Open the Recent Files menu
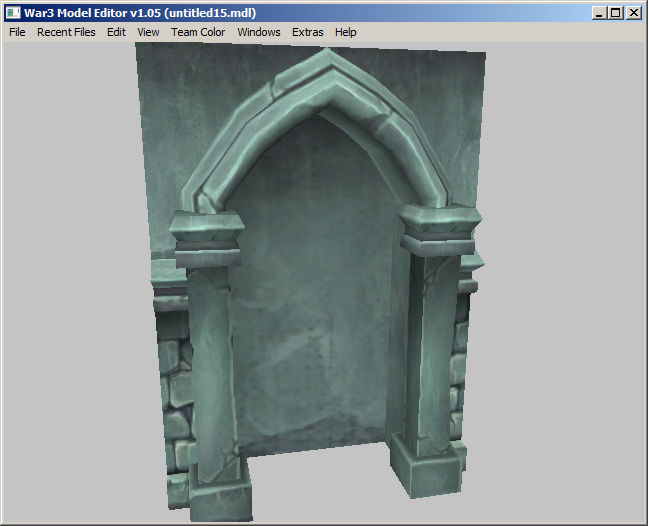The width and height of the screenshot is (648, 526). (66, 32)
